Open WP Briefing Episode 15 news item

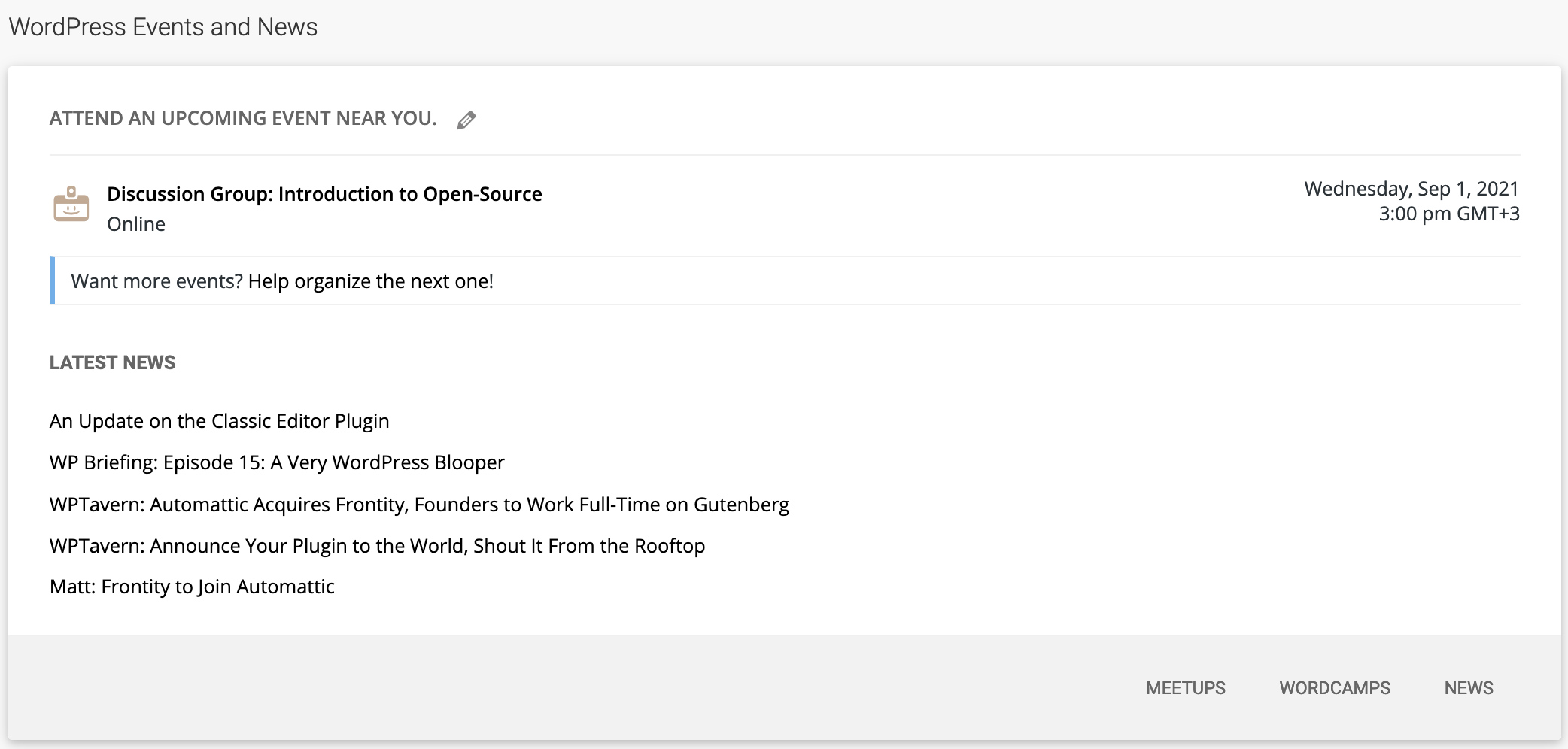(x=277, y=462)
